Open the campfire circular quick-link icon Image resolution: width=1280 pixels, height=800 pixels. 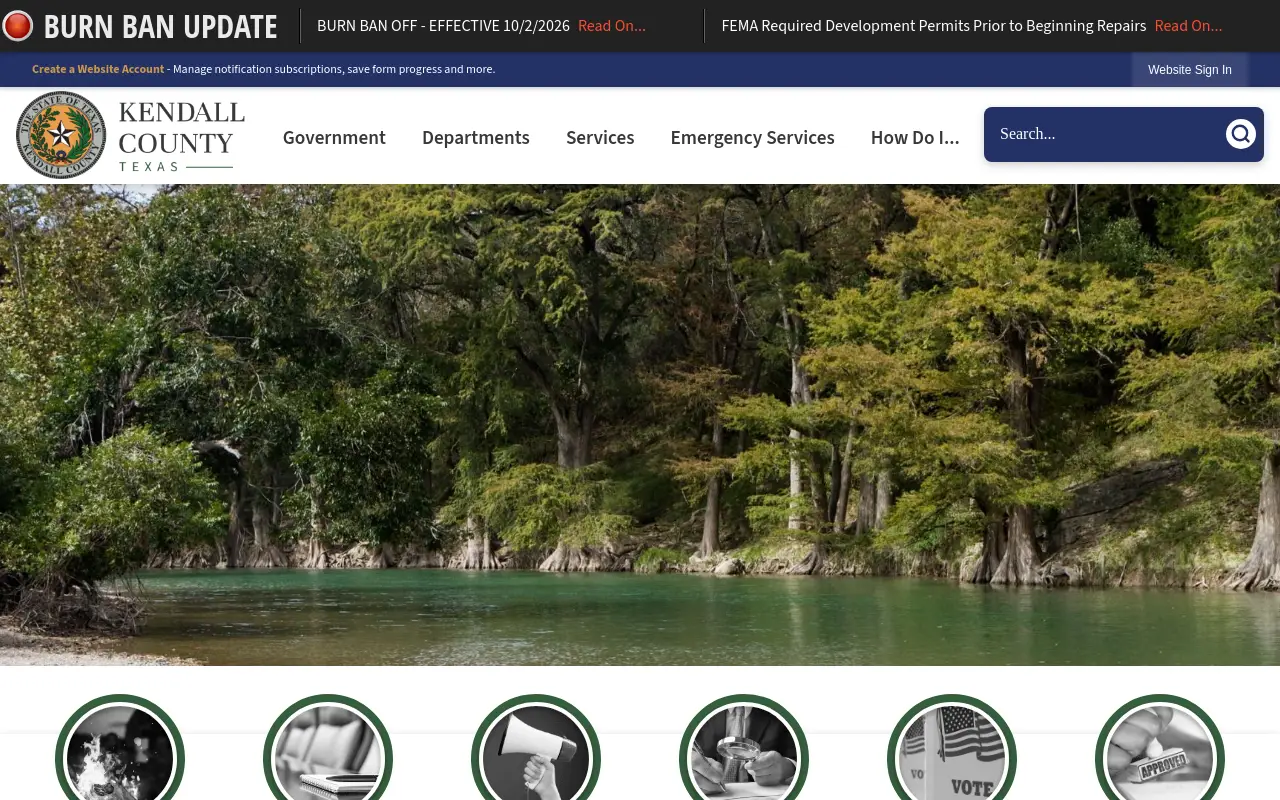tap(120, 747)
